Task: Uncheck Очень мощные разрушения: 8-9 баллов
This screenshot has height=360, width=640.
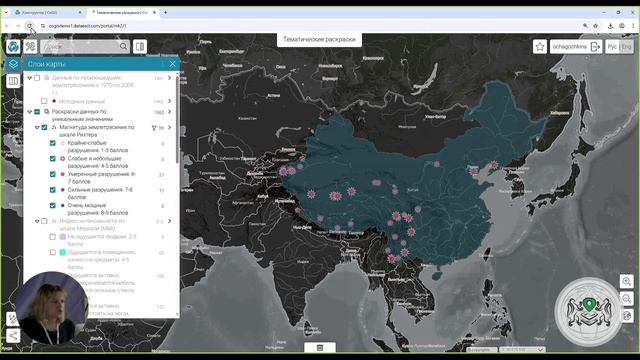Action: (53, 205)
